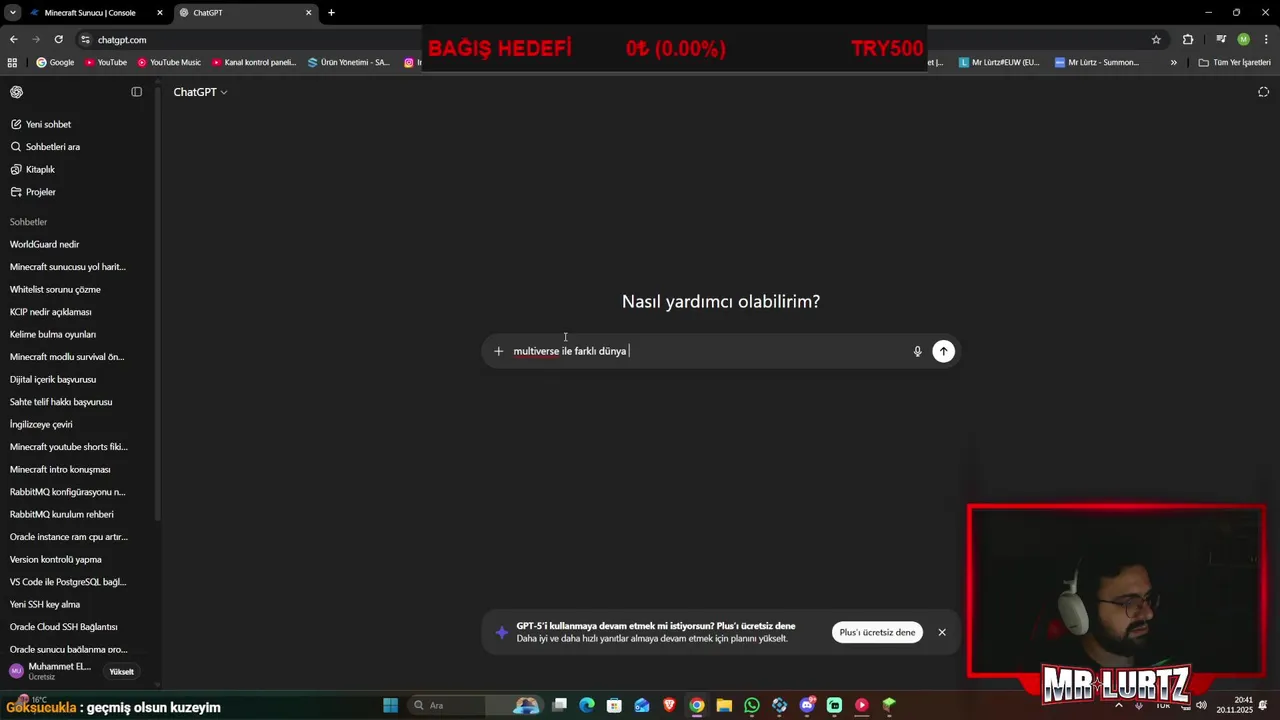Go back in browser
The image size is (1280, 720).
point(13,40)
